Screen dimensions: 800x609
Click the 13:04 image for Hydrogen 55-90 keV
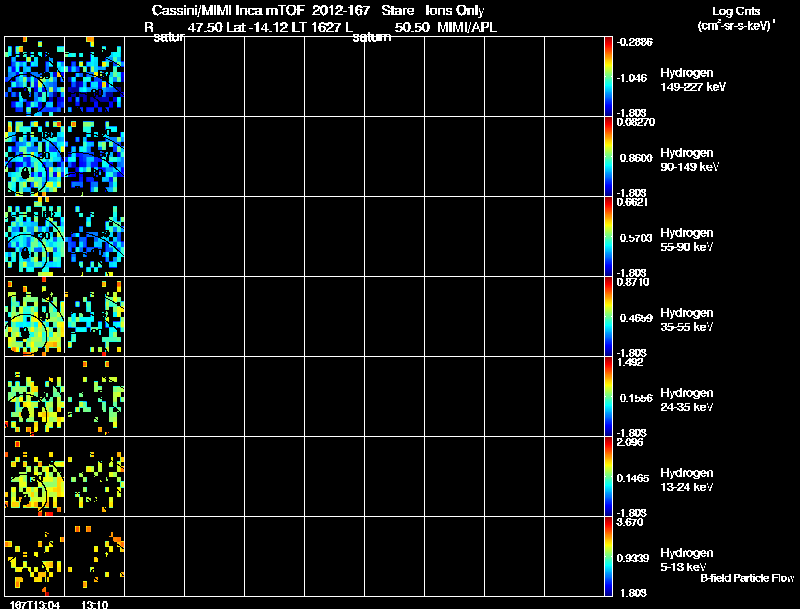(35, 237)
